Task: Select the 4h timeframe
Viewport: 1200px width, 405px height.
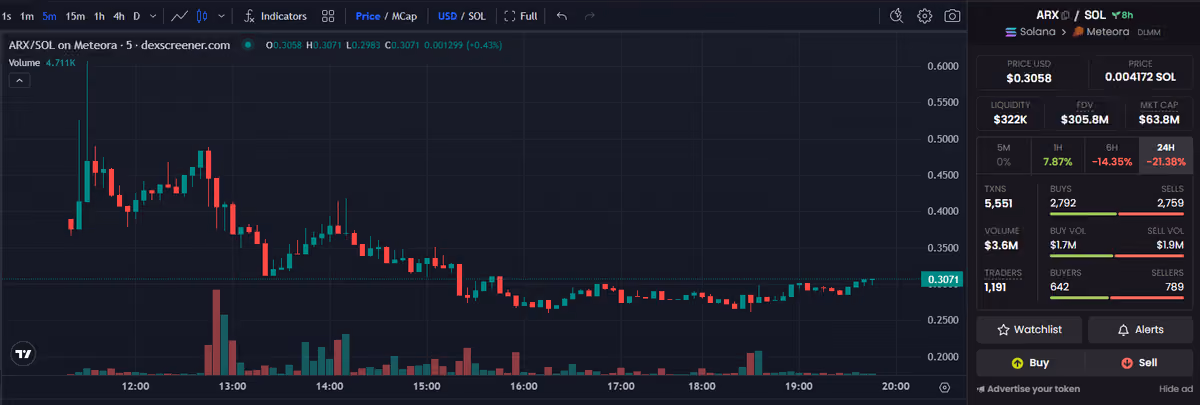Action: click(x=119, y=16)
